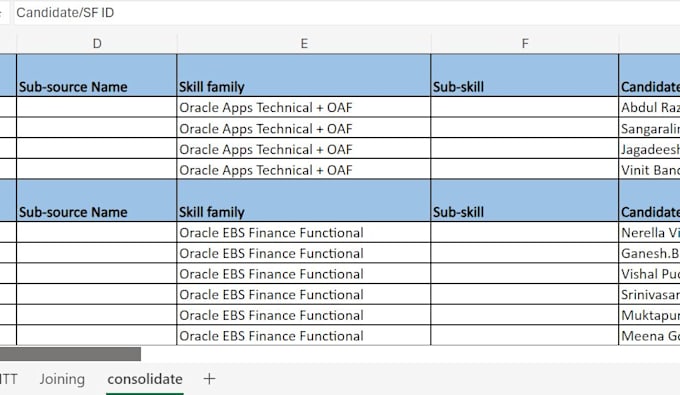The image size is (680, 395).
Task: Select column F header
Action: [525, 43]
